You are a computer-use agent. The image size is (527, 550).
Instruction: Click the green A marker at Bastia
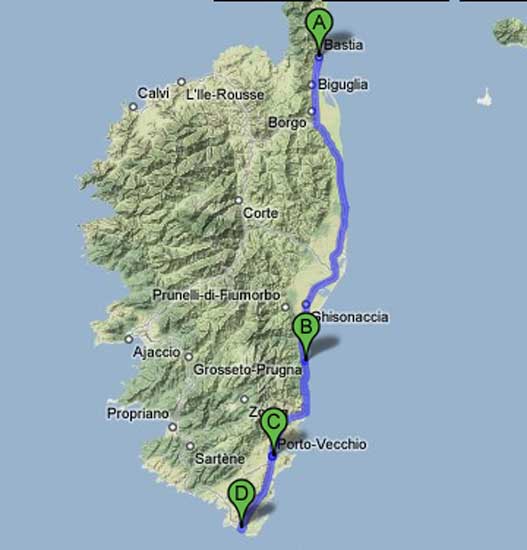[319, 29]
